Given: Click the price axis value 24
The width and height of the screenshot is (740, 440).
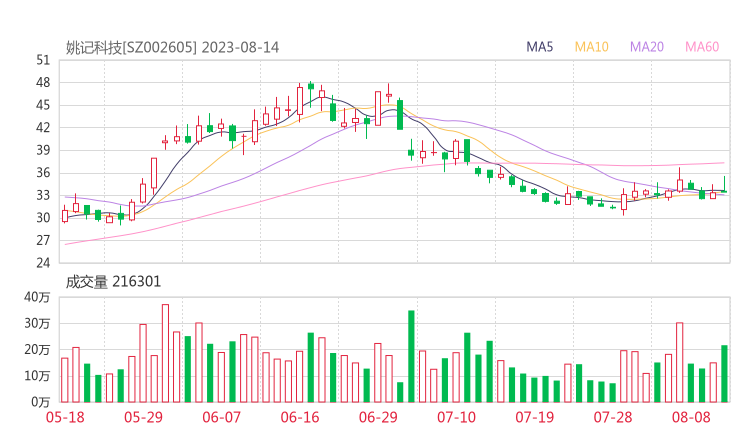Looking at the screenshot, I should point(43,262).
